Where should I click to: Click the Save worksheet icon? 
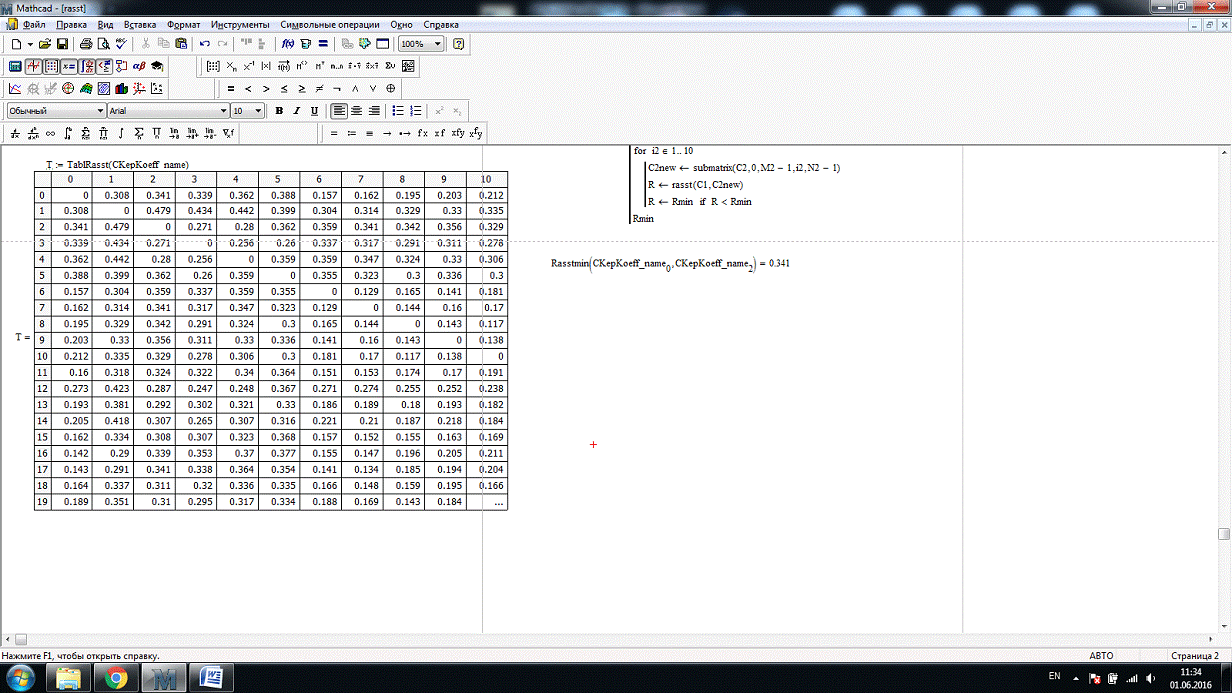(62, 44)
